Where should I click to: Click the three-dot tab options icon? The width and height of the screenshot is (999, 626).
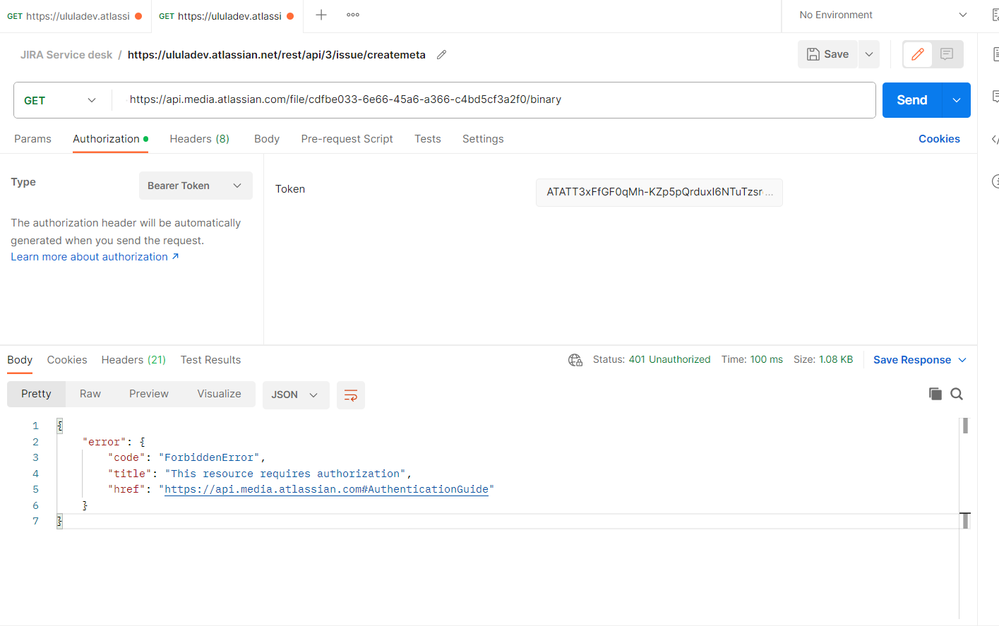tap(353, 15)
